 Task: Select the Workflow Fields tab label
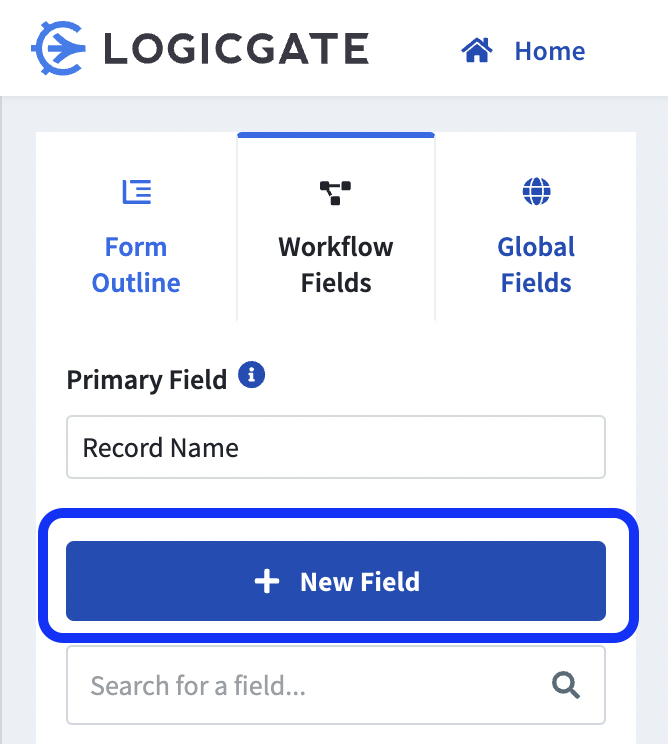[336, 265]
